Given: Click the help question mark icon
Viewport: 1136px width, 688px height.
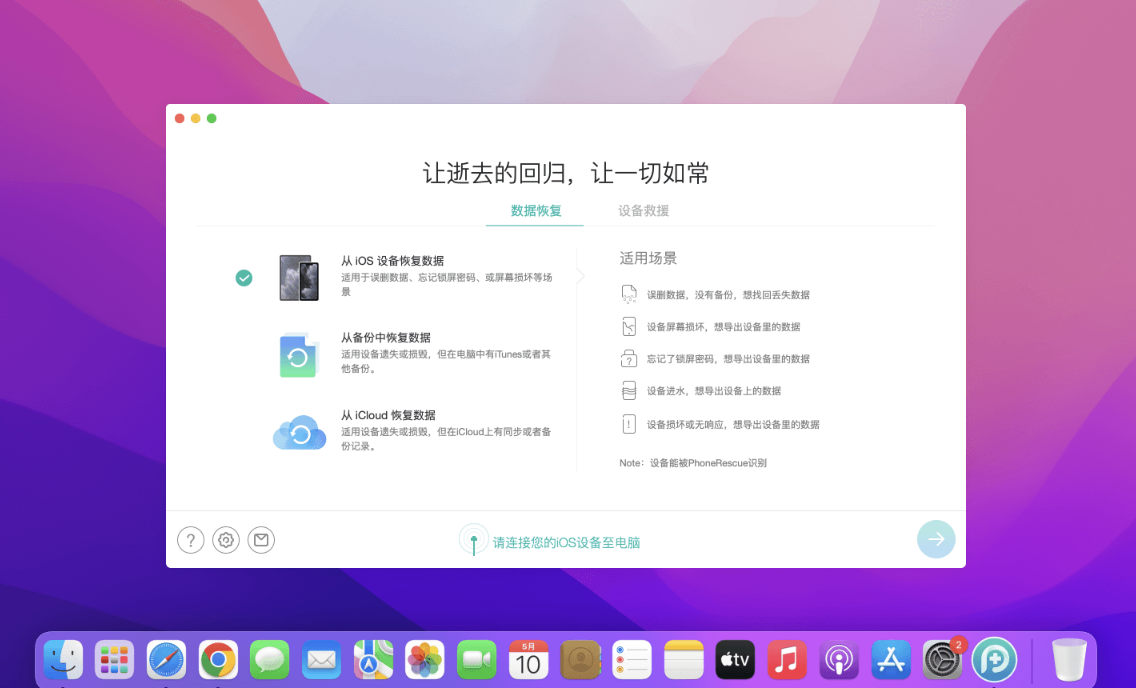Looking at the screenshot, I should (x=191, y=540).
